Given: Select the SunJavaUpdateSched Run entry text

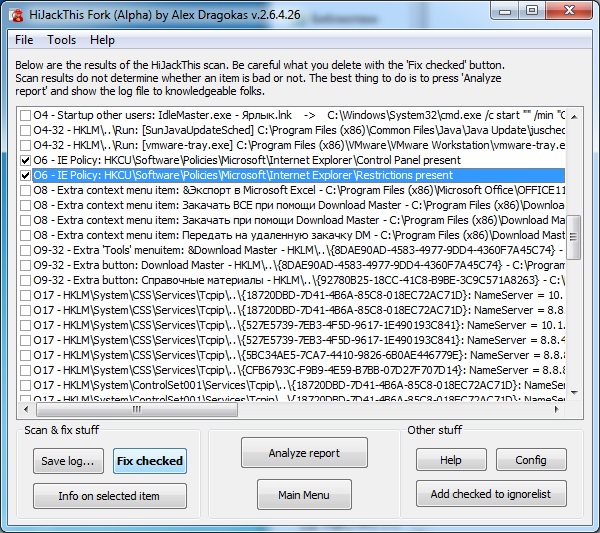Looking at the screenshot, I should point(299,130).
